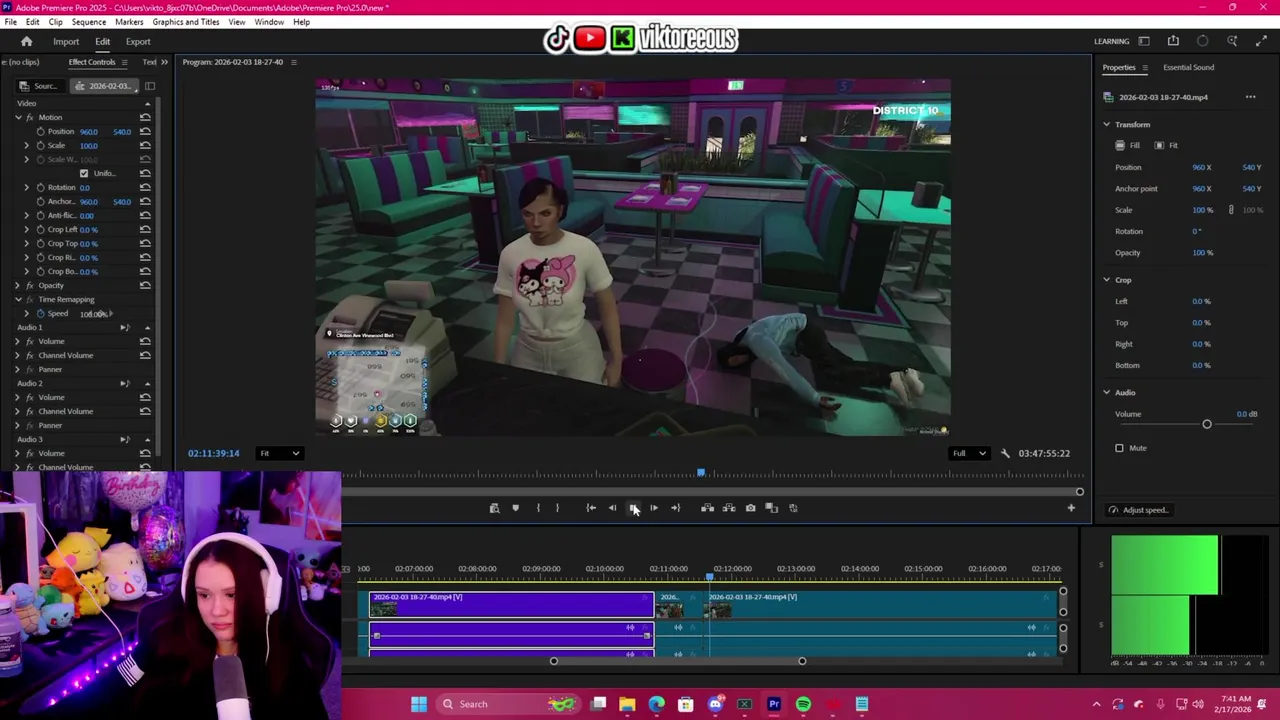This screenshot has width=1280, height=720.
Task: Toggle the timeline view in Effect Controls
Action: [150, 86]
